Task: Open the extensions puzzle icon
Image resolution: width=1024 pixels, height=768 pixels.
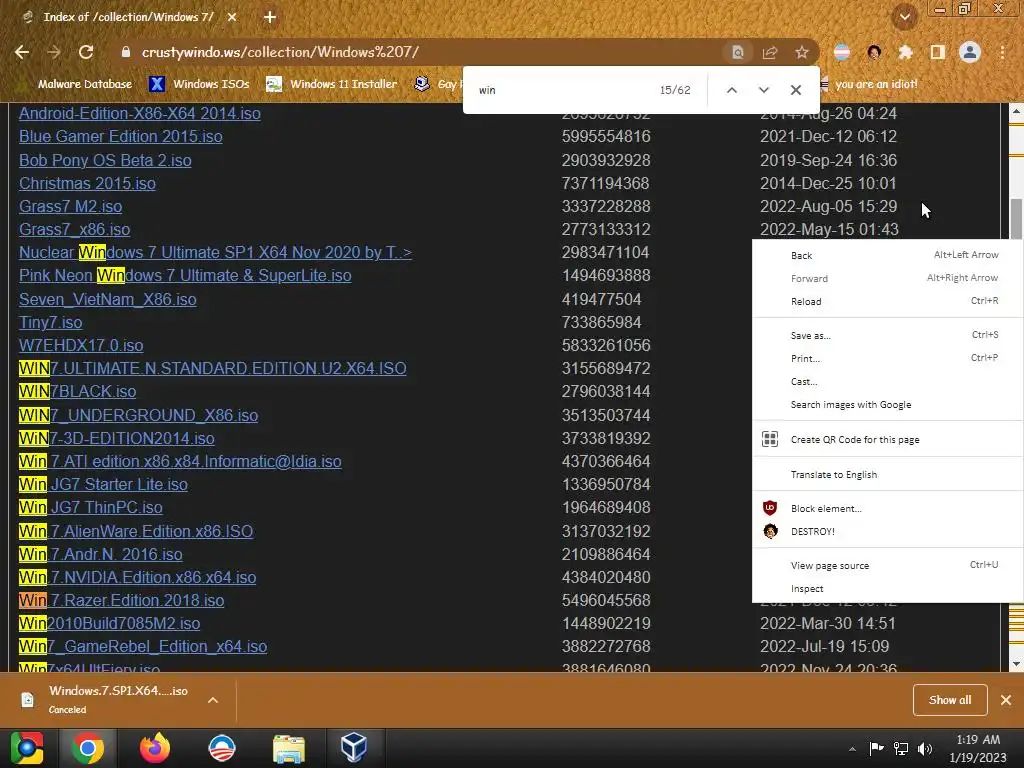Action: tap(905, 52)
